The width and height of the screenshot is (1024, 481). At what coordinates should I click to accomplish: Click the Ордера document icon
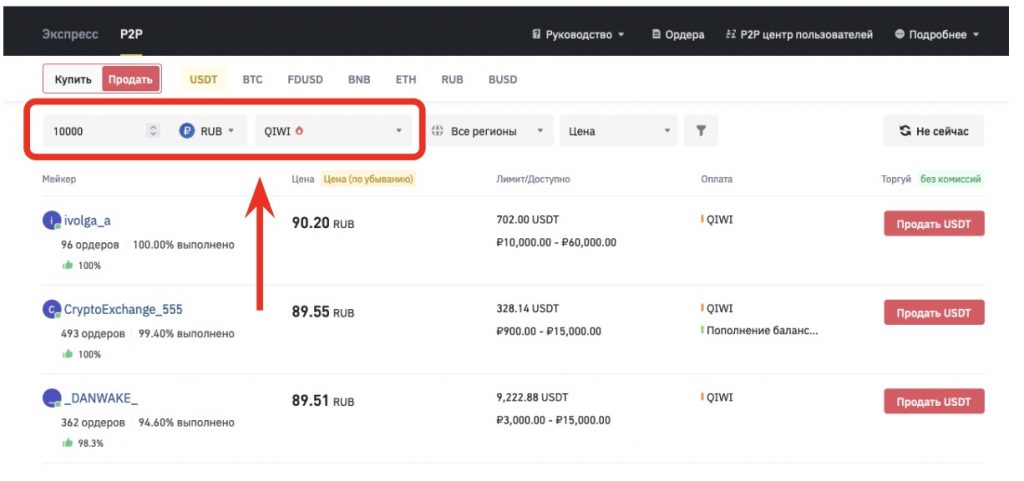(656, 35)
